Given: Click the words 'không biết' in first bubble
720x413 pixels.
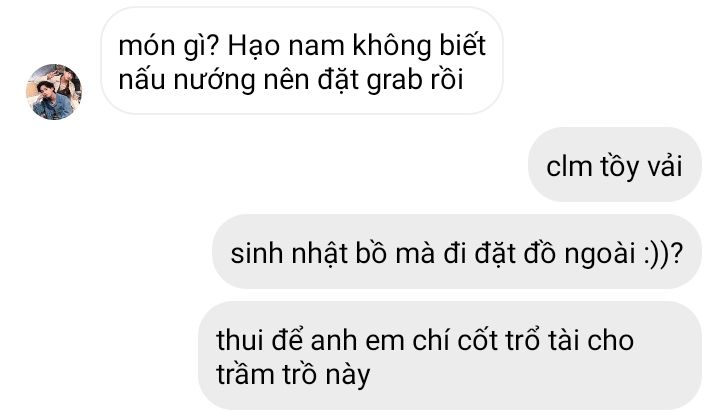Looking at the screenshot, I should [x=419, y=45].
